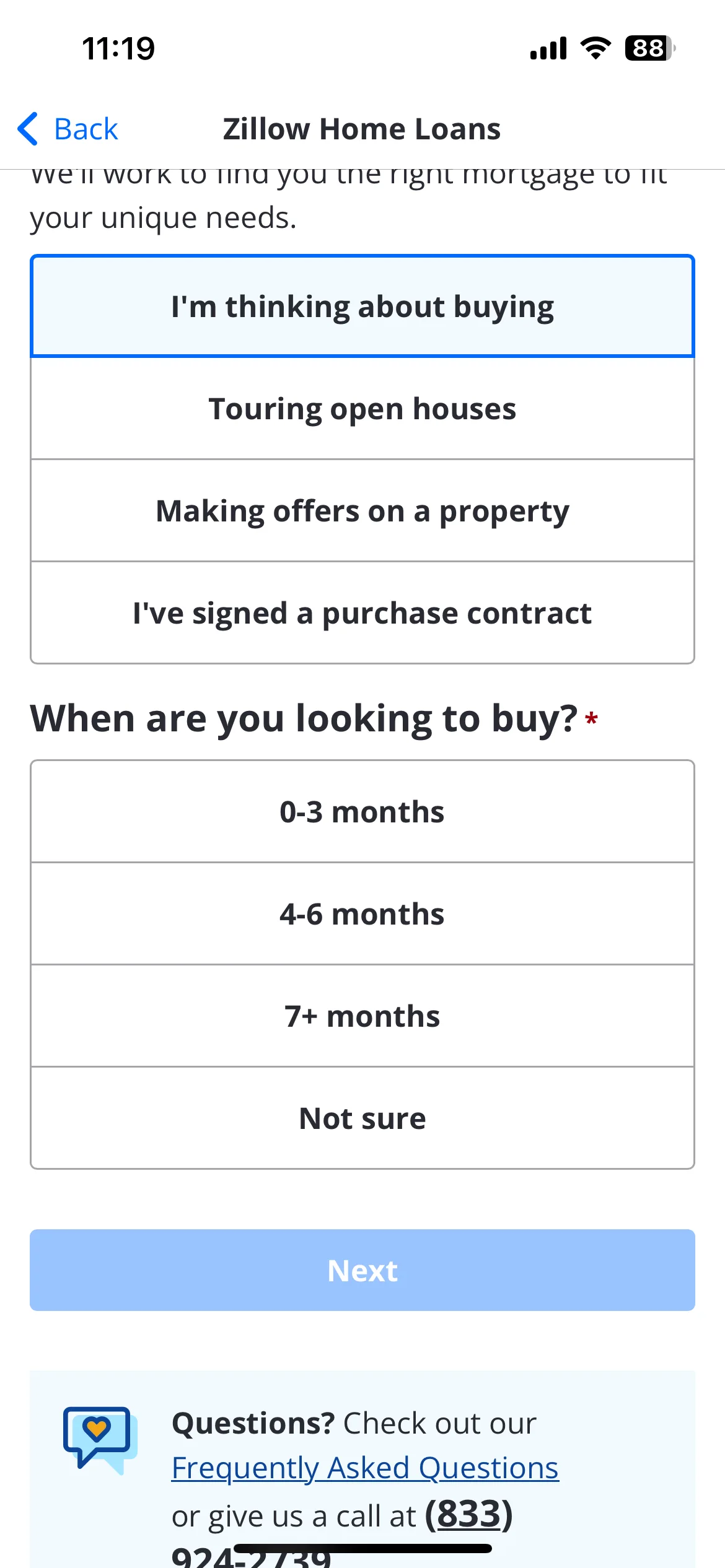Screen dimensions: 725x1568
Task: Select "Not sure" for buying timeframe
Action: click(x=362, y=1118)
